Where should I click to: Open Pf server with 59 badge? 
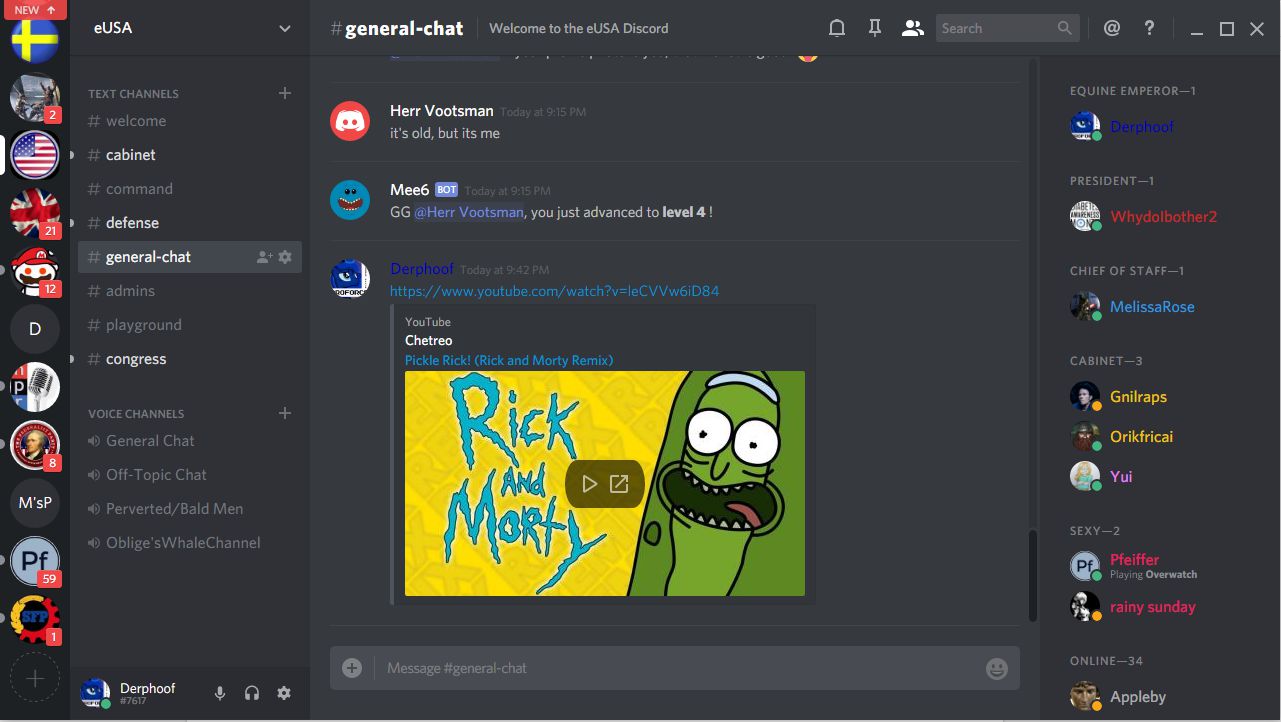[x=35, y=561]
